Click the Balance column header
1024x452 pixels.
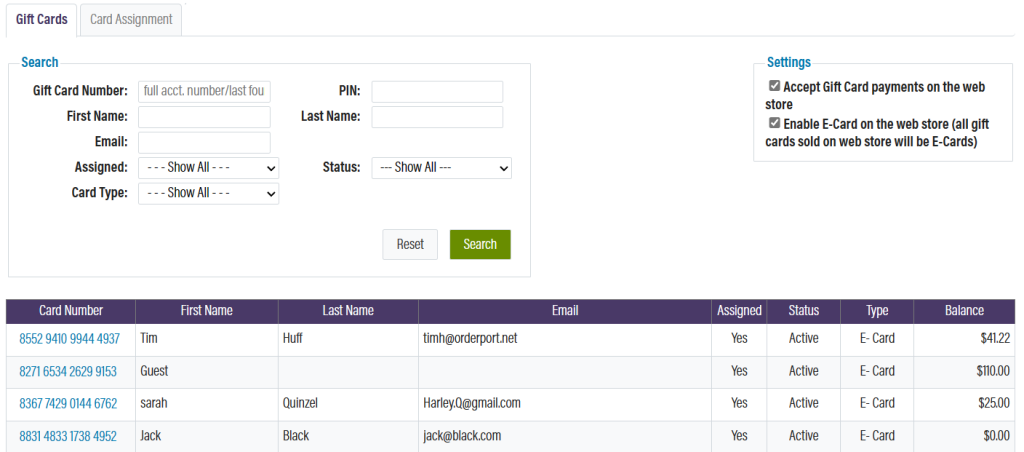coord(964,311)
